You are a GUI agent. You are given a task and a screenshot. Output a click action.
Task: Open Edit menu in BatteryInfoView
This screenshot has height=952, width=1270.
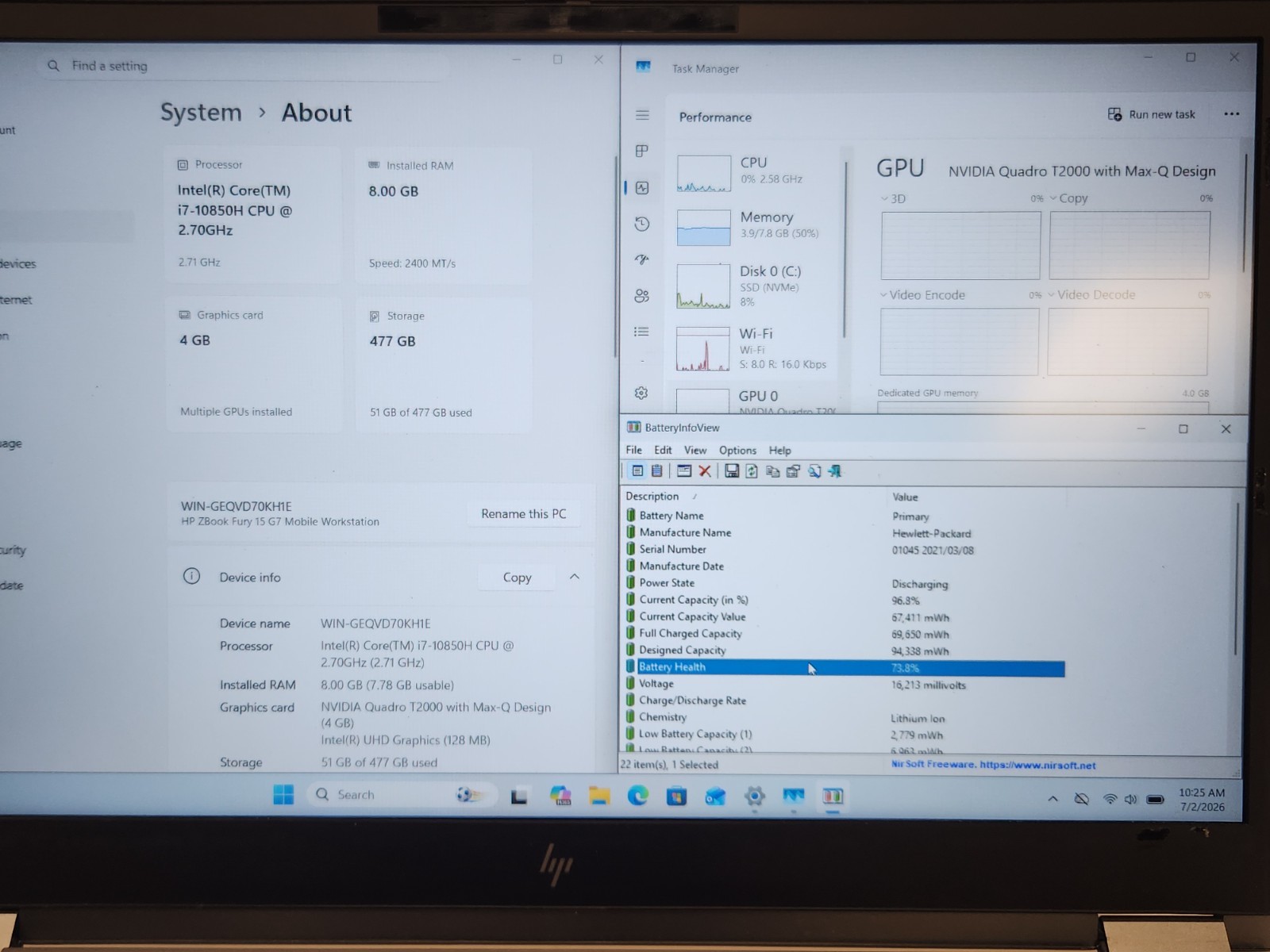tap(663, 450)
